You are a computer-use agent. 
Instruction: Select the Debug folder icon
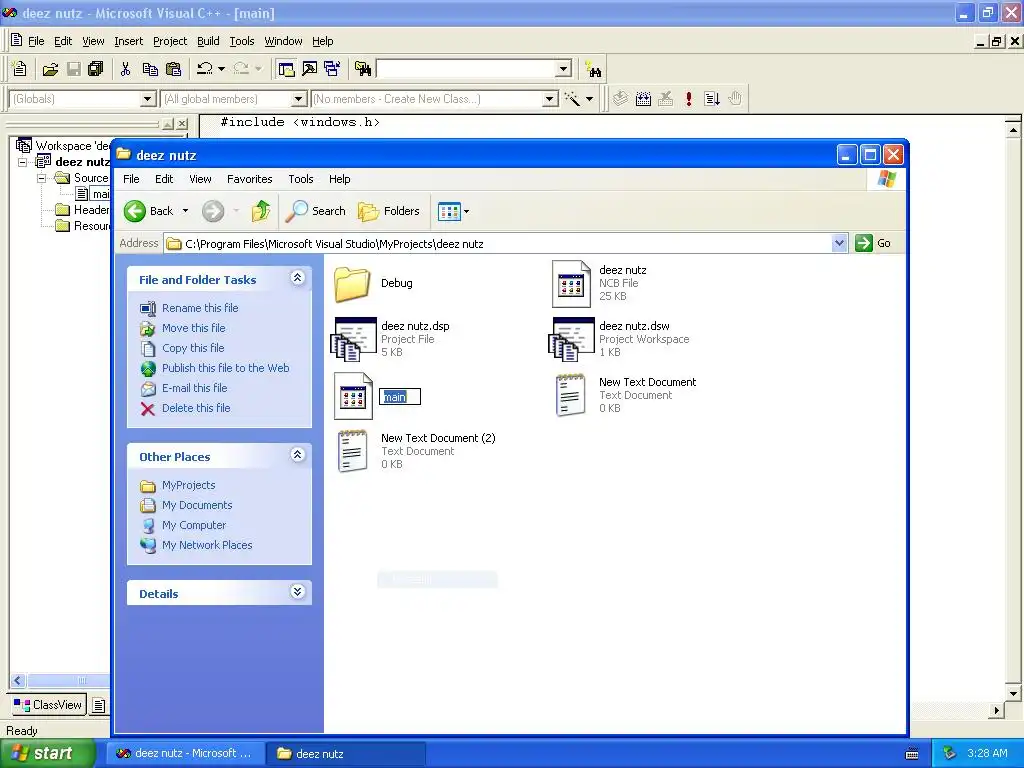click(353, 284)
